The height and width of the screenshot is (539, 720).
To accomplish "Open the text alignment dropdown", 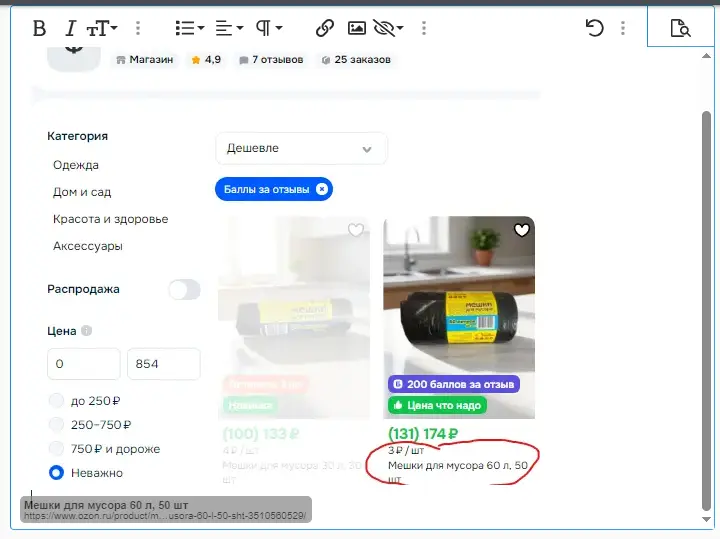I will (x=229, y=28).
